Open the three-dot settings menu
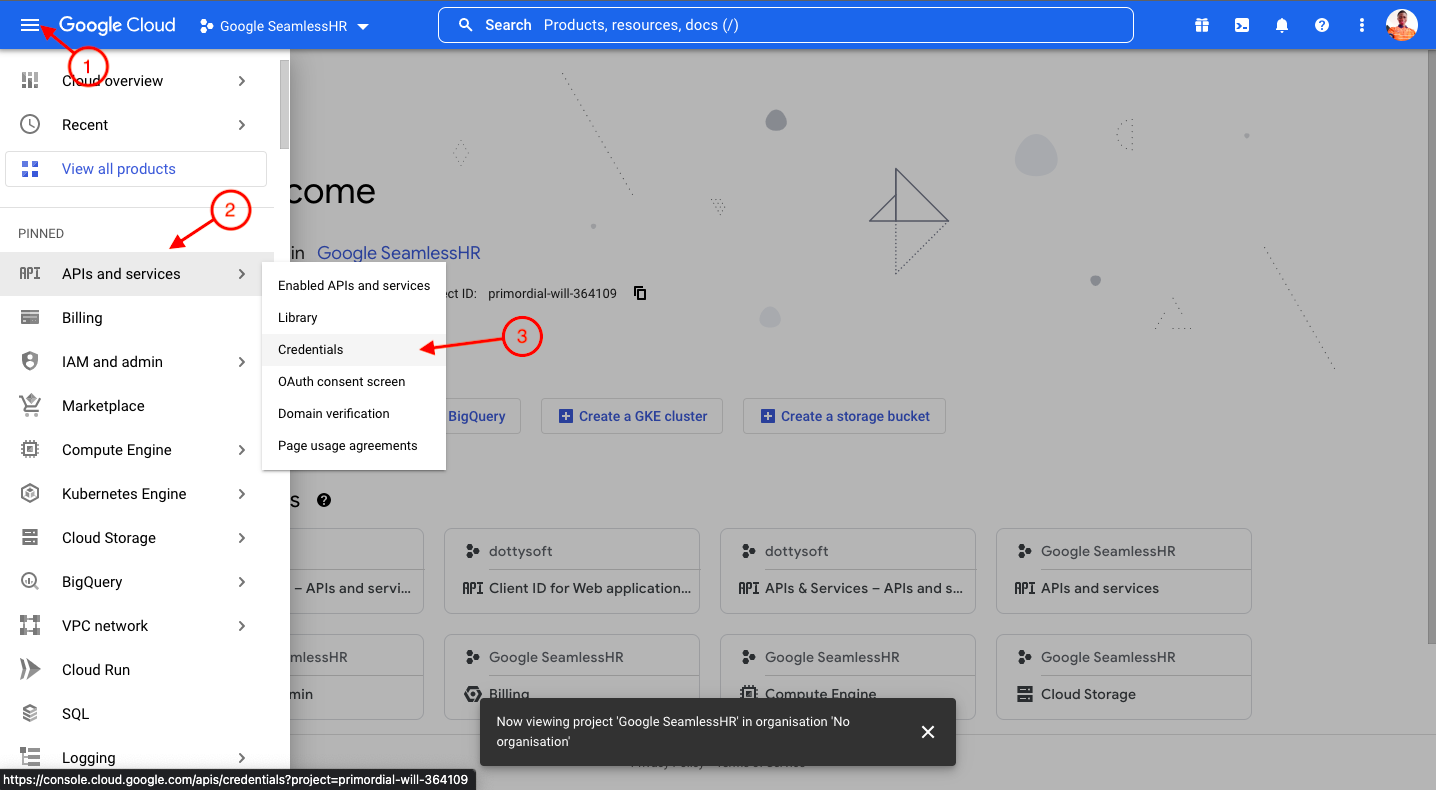Image resolution: width=1436 pixels, height=790 pixels. click(1360, 26)
